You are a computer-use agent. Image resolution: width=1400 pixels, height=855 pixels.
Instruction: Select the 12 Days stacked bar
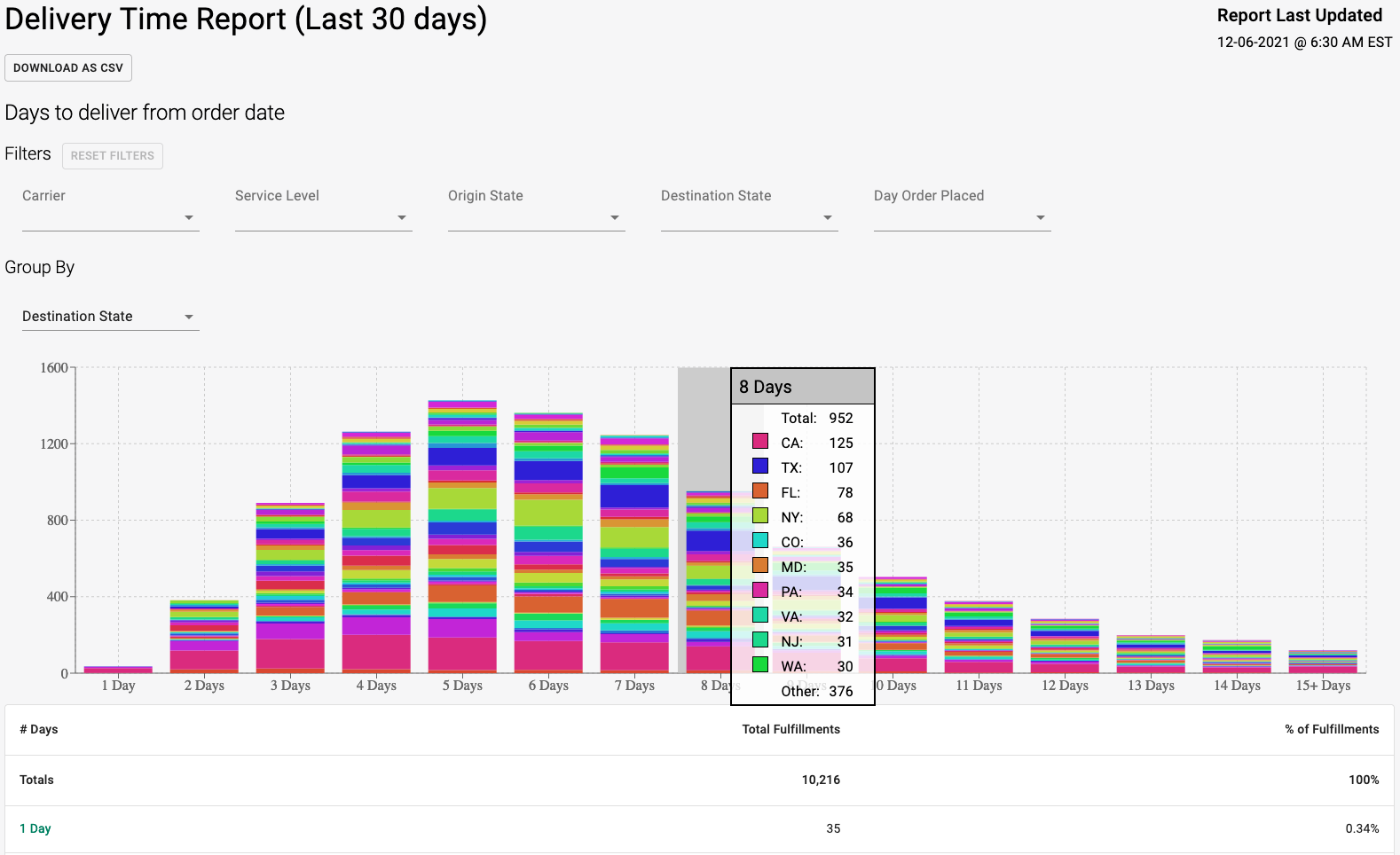click(x=1065, y=646)
